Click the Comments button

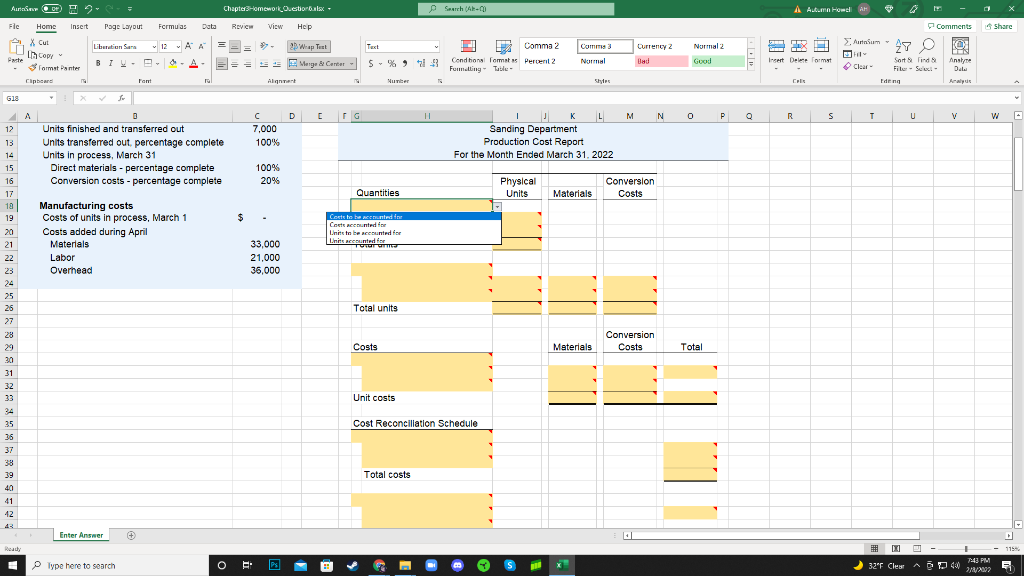pyautogui.click(x=950, y=27)
